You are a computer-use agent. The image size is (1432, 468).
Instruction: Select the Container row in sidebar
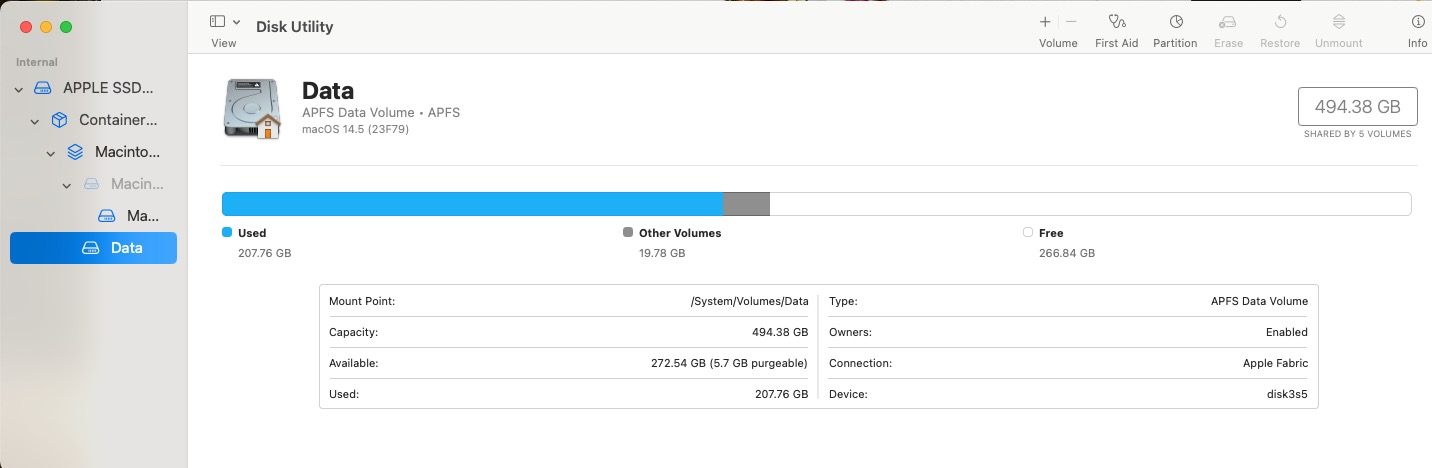(x=93, y=120)
